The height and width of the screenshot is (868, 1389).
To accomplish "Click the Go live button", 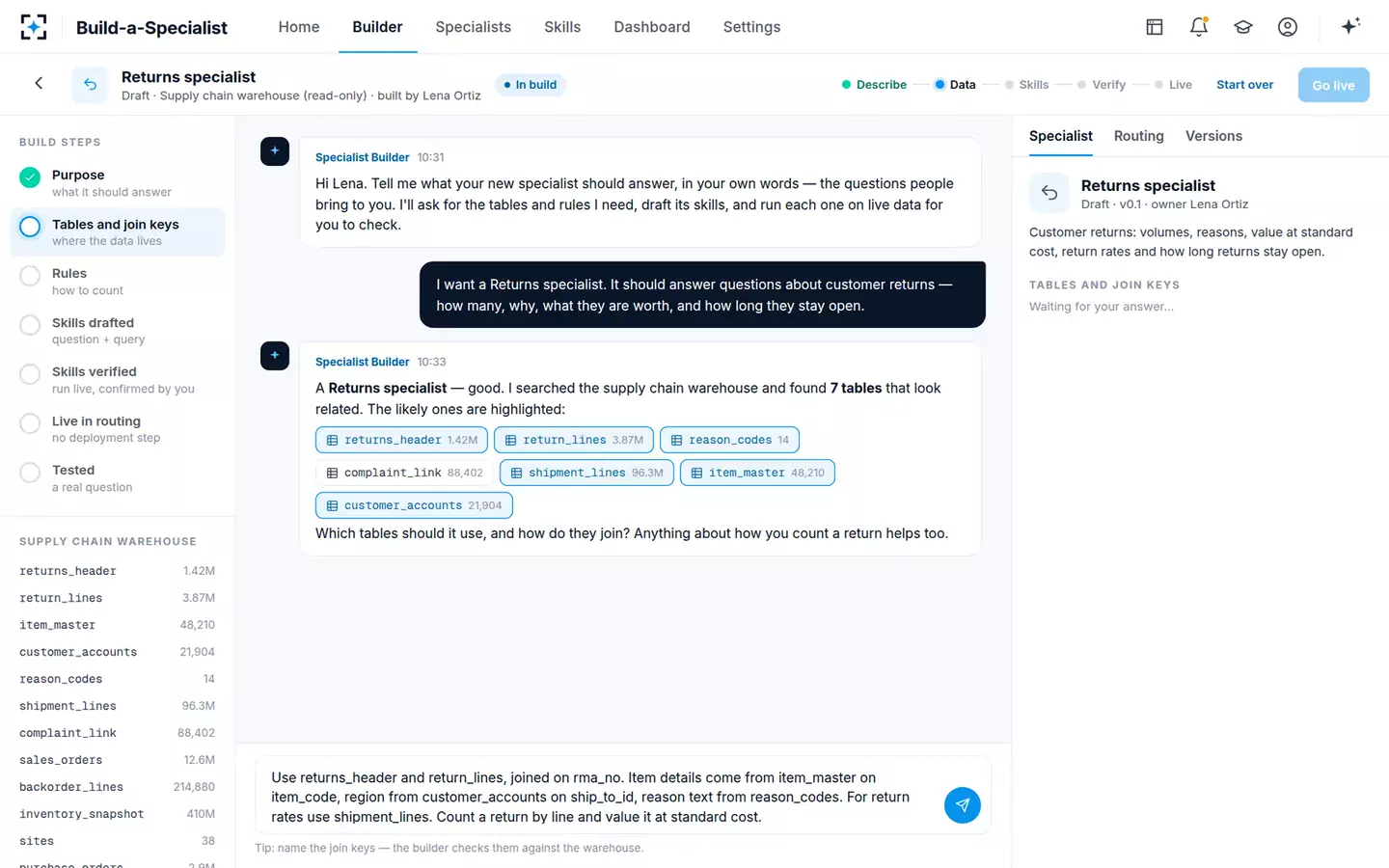I will pos(1333,85).
